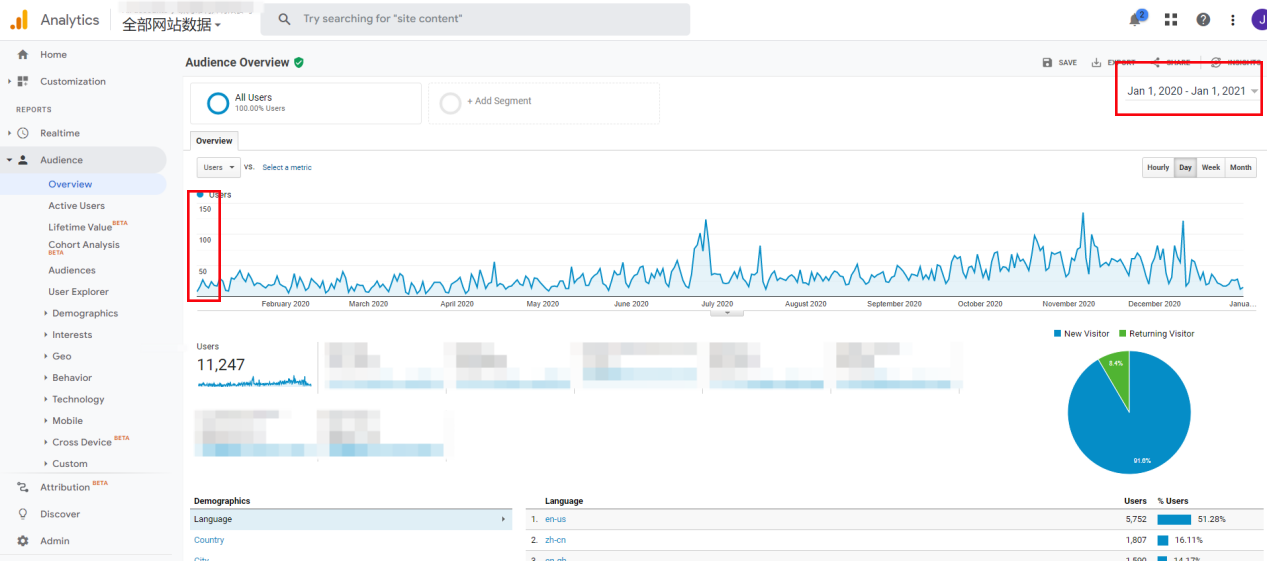This screenshot has height=561, width=1267.
Task: Open the Users metric dropdown
Action: pyautogui.click(x=218, y=168)
